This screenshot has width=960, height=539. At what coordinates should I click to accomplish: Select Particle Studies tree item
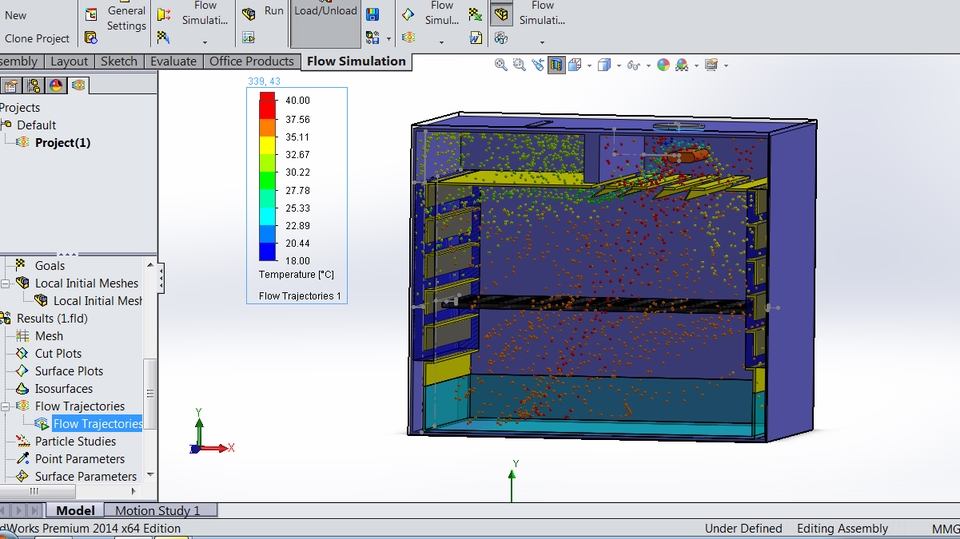click(75, 442)
